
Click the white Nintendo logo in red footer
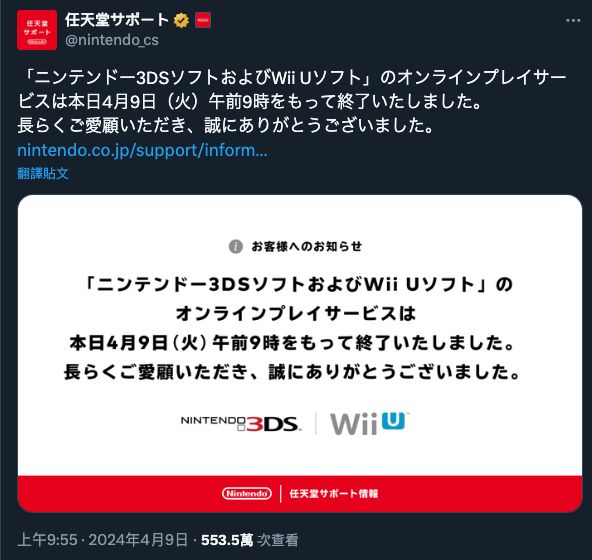click(247, 494)
